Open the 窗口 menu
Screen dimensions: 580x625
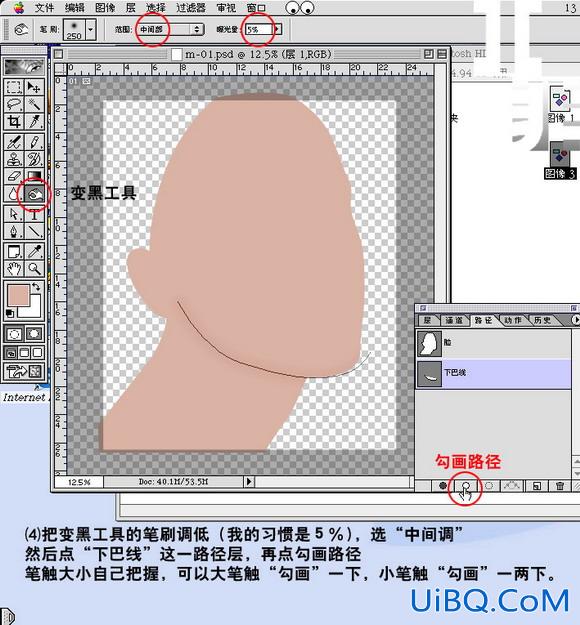point(256,8)
